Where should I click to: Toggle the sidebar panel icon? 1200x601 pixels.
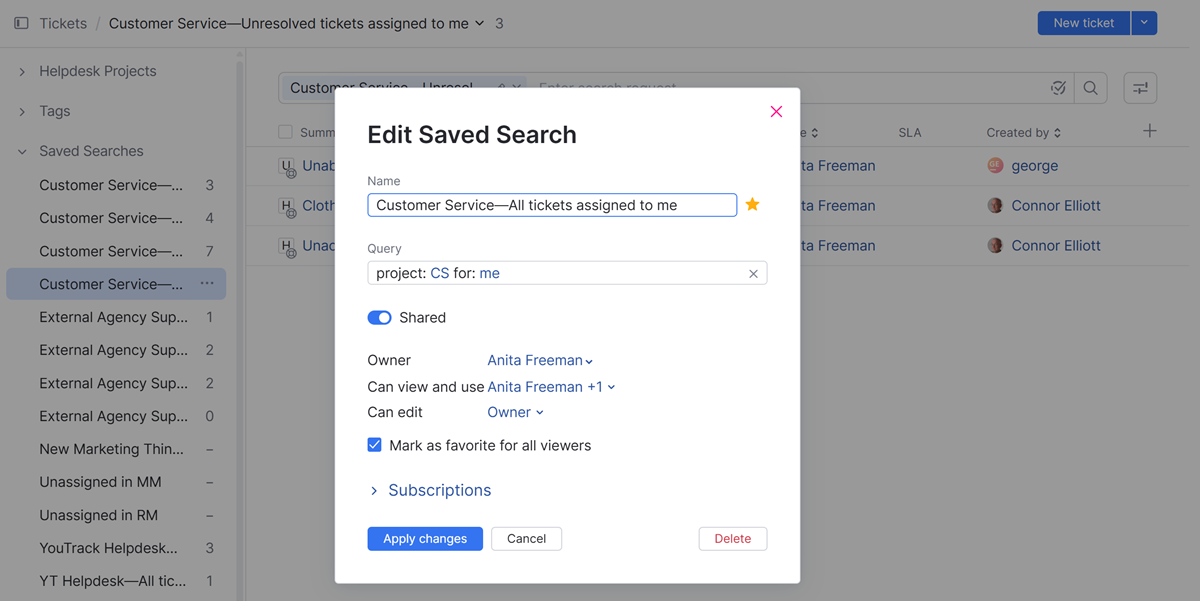[21, 23]
